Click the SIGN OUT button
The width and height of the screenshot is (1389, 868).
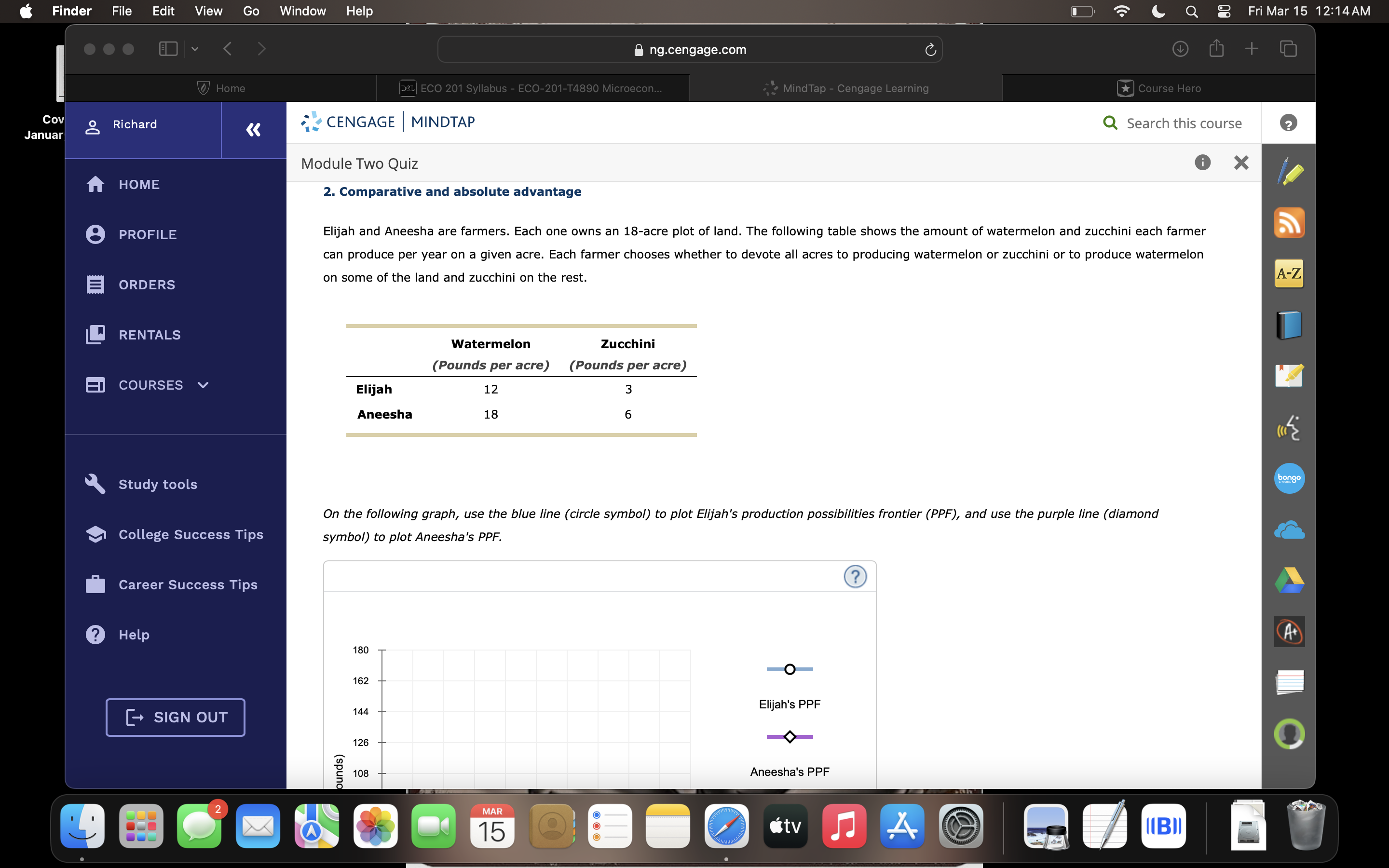[x=175, y=717]
